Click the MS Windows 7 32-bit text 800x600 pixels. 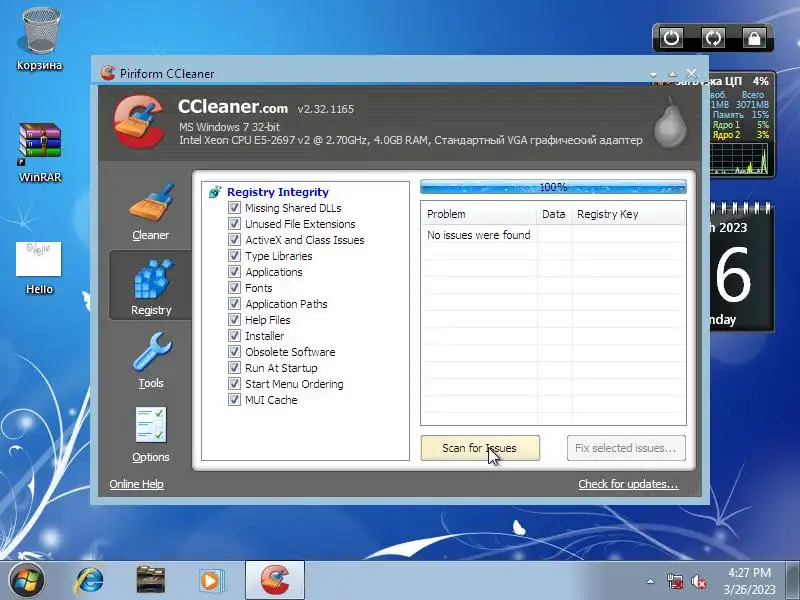229,127
